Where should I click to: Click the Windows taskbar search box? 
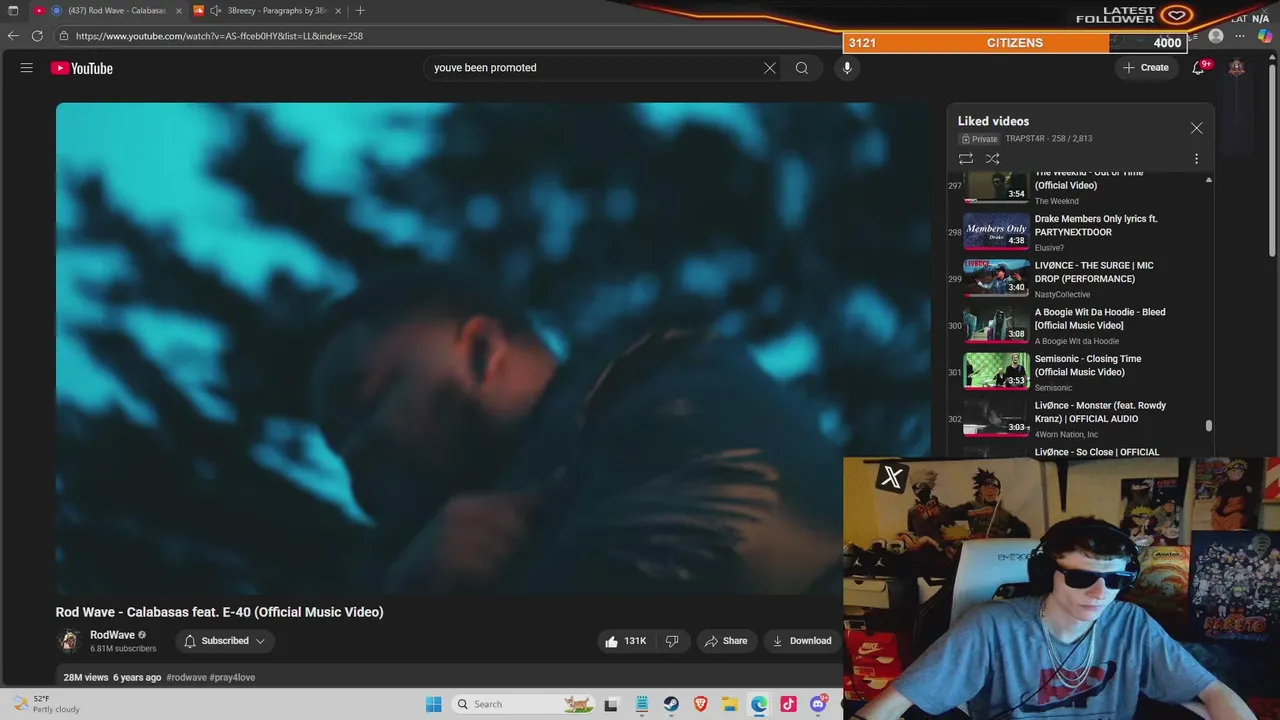523,704
